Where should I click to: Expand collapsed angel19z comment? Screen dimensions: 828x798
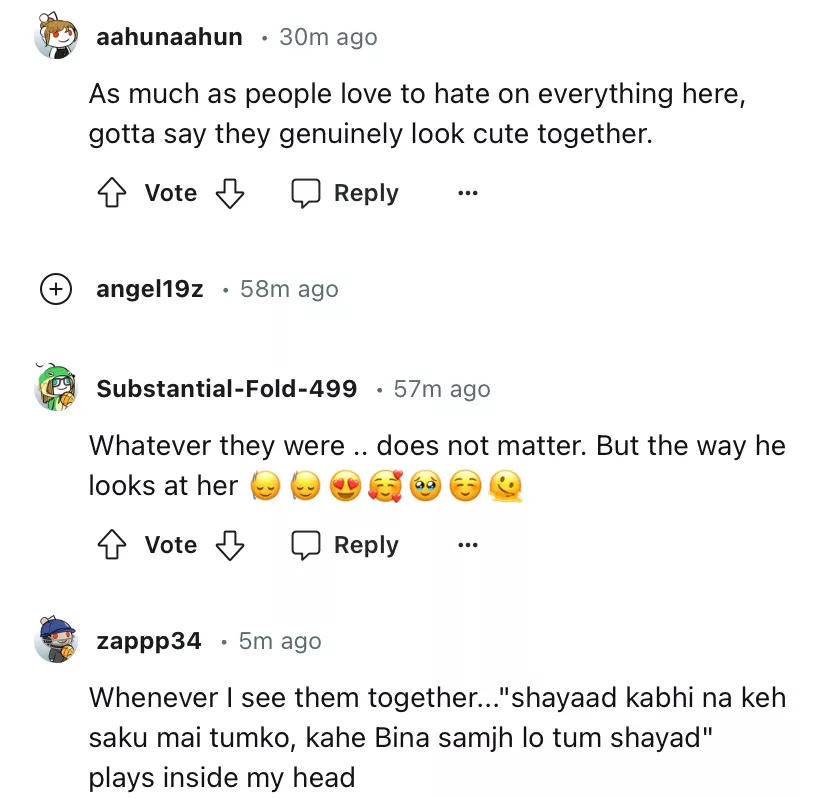(55, 289)
